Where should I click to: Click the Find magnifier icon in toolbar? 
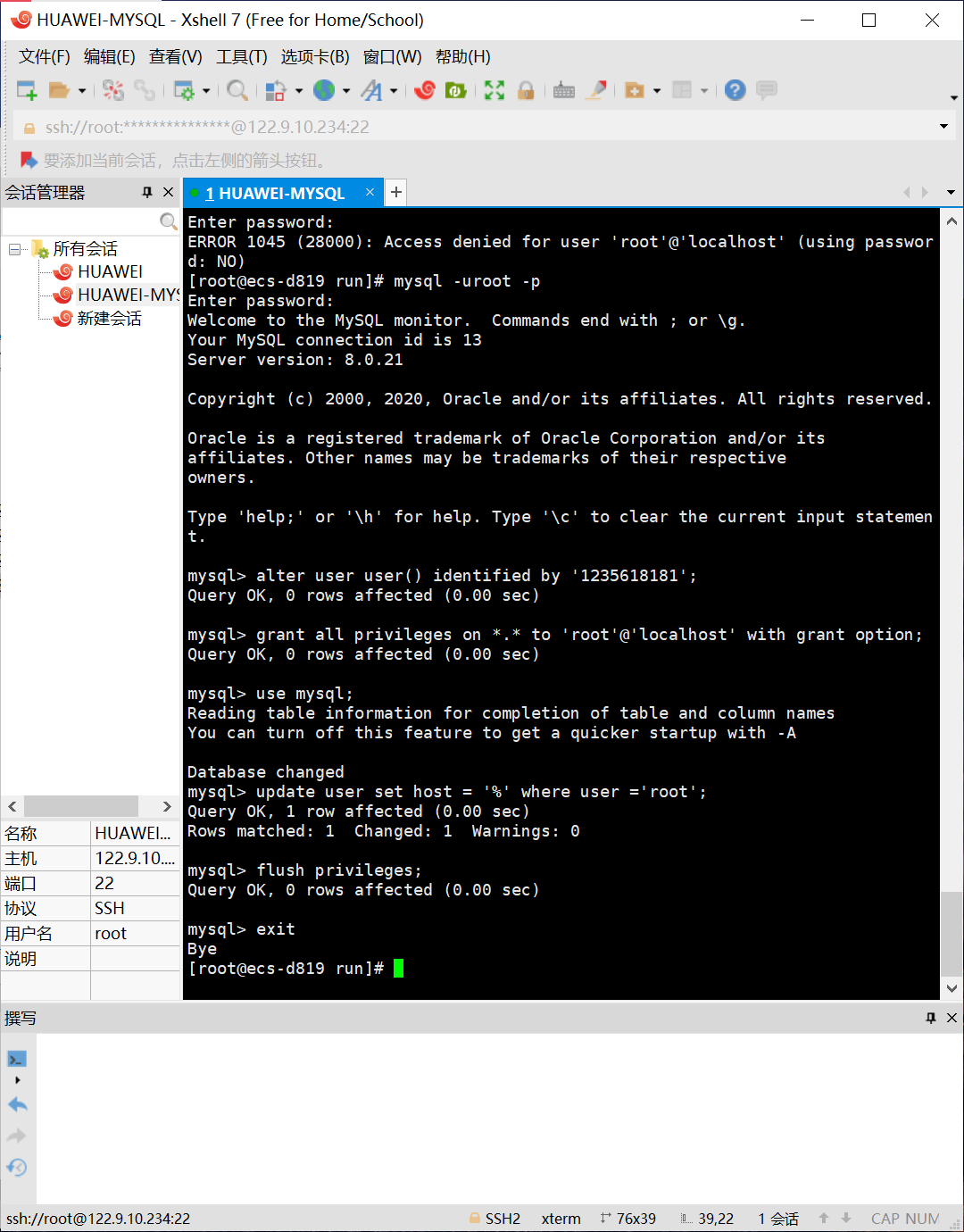pyautogui.click(x=237, y=90)
